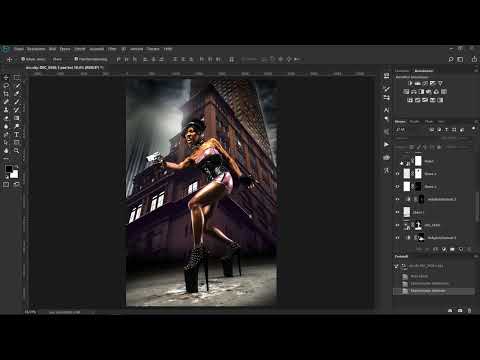This screenshot has width=480, height=360.
Task: Open the Layers panel flyout menu
Action: click(476, 122)
